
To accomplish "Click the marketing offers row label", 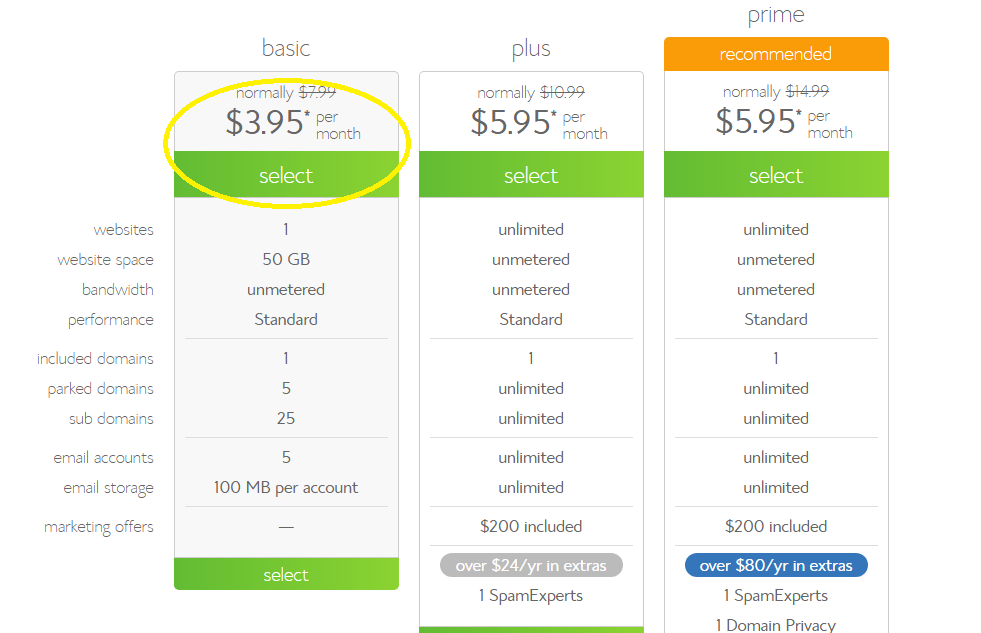I will pos(98,527).
